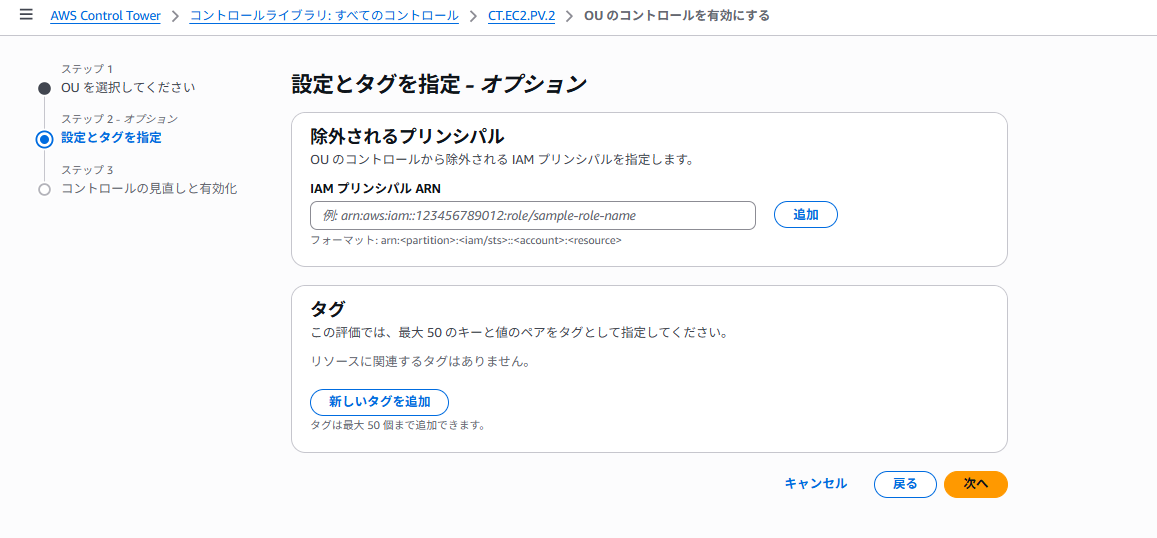Click the OU のコントロールを有効にする breadcrumb text
This screenshot has width=1157, height=538.
point(676,16)
